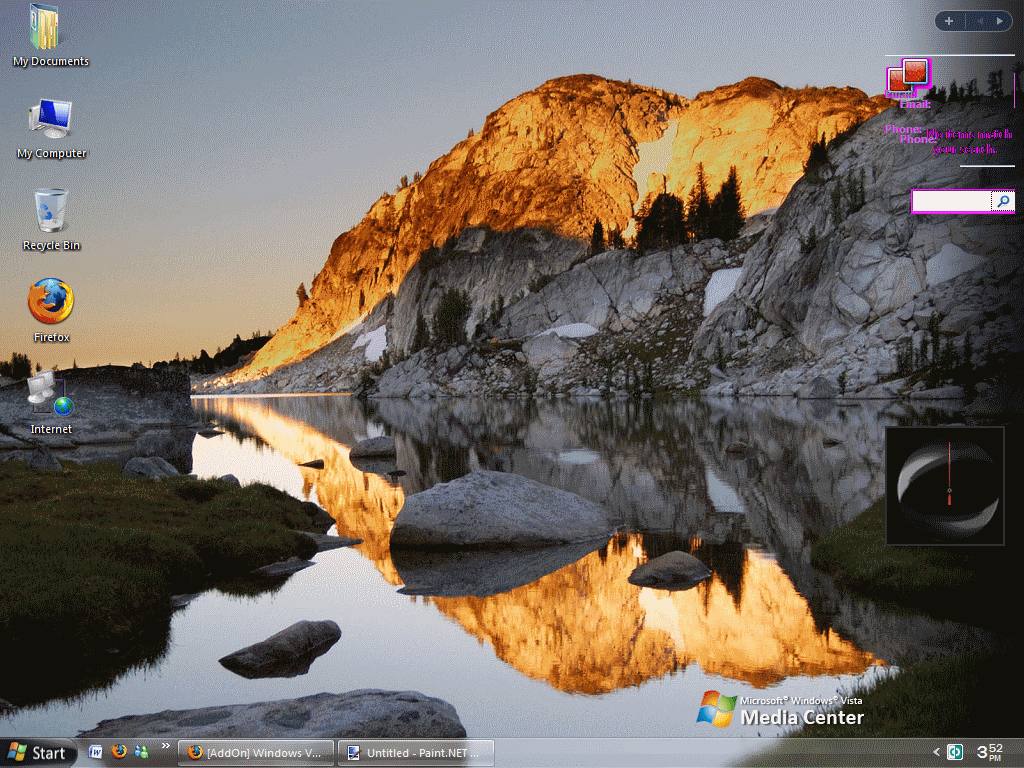Click the sidebar plus button to add gadgets

(949, 21)
